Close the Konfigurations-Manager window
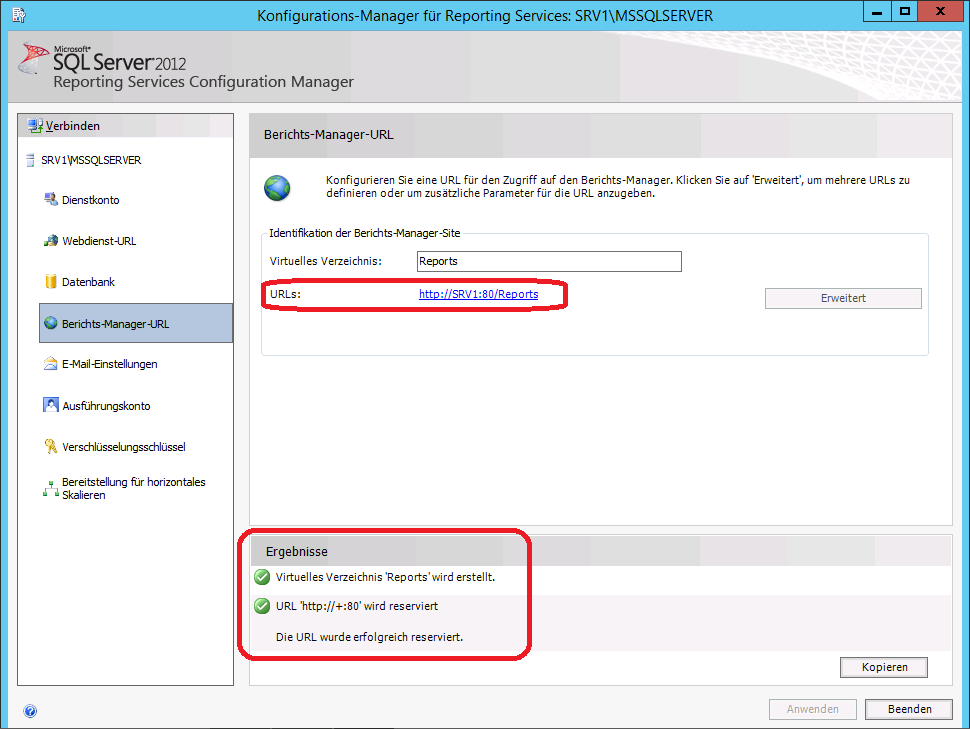The height and width of the screenshot is (729, 970). click(x=940, y=12)
